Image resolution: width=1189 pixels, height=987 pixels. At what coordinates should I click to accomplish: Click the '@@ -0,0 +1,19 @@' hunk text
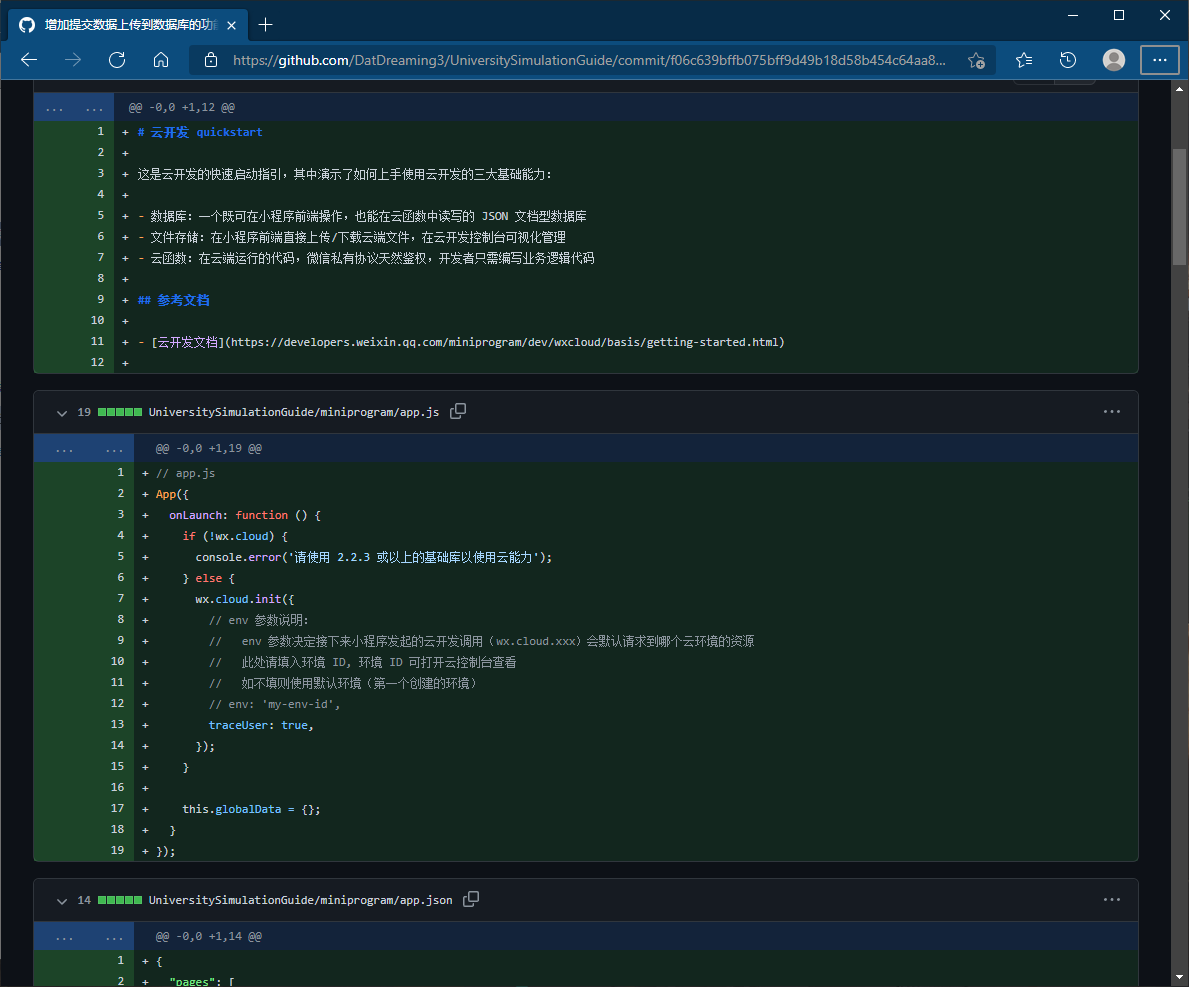209,449
